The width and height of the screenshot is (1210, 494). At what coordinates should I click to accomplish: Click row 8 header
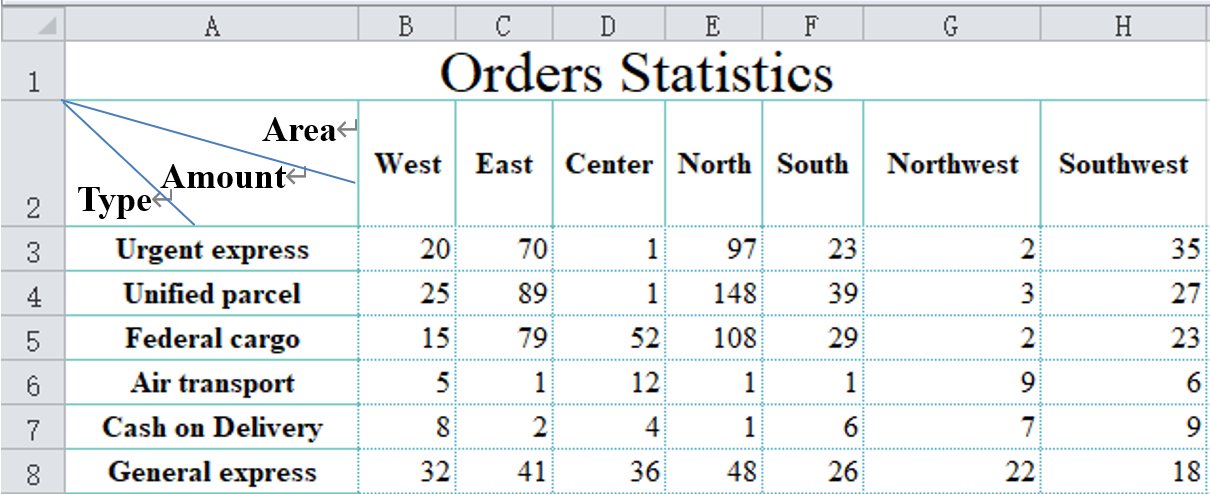32,473
